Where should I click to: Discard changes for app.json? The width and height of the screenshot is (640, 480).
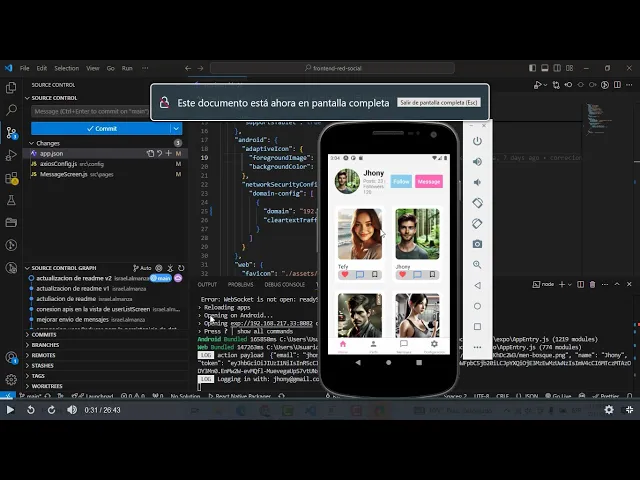[x=160, y=153]
